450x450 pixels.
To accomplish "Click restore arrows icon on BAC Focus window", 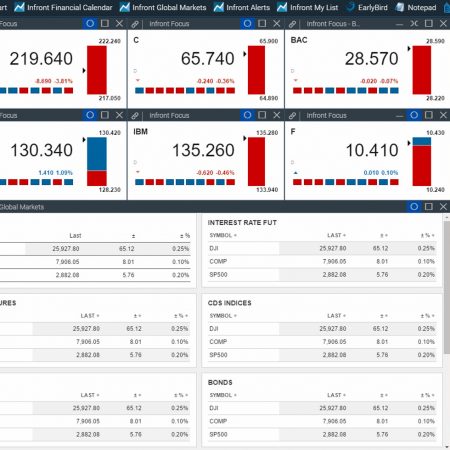I will (x=414, y=23).
